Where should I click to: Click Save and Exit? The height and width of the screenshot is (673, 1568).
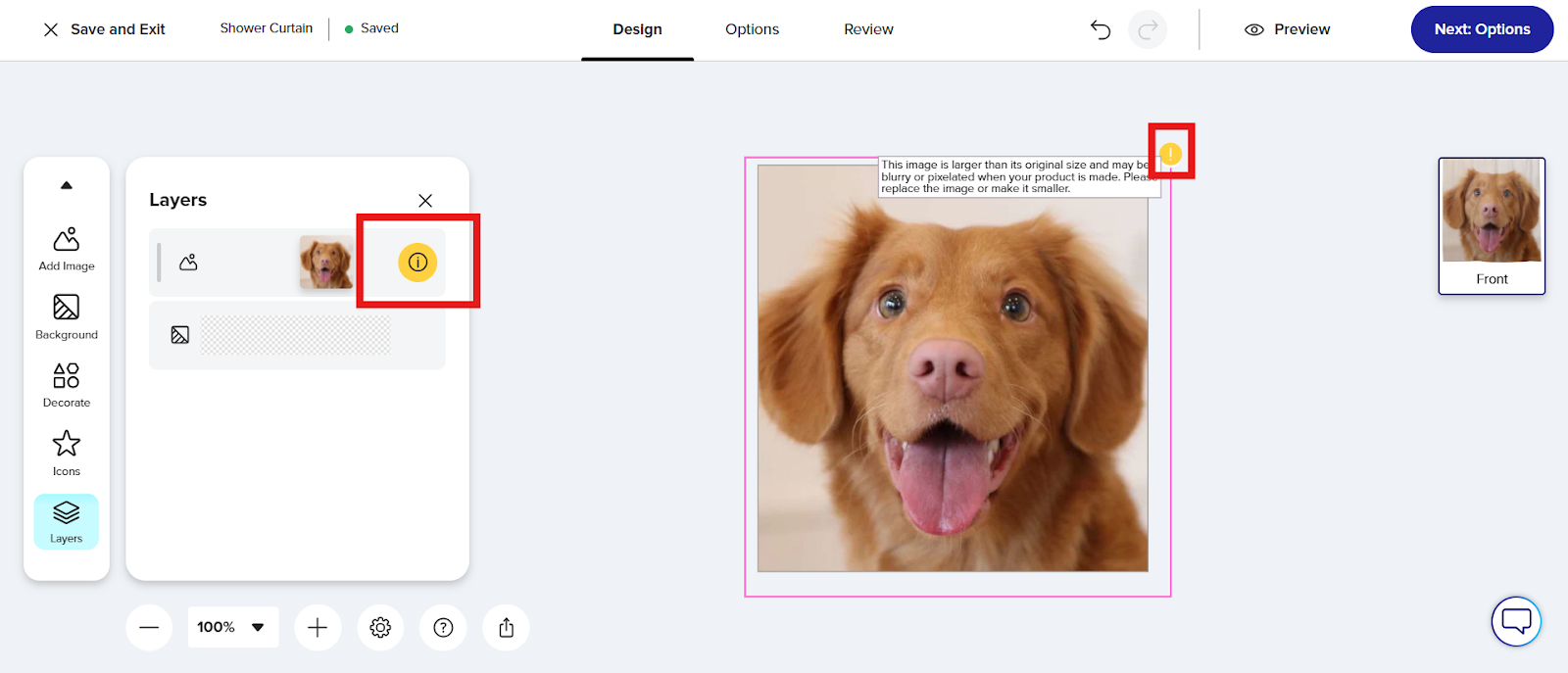[x=105, y=29]
